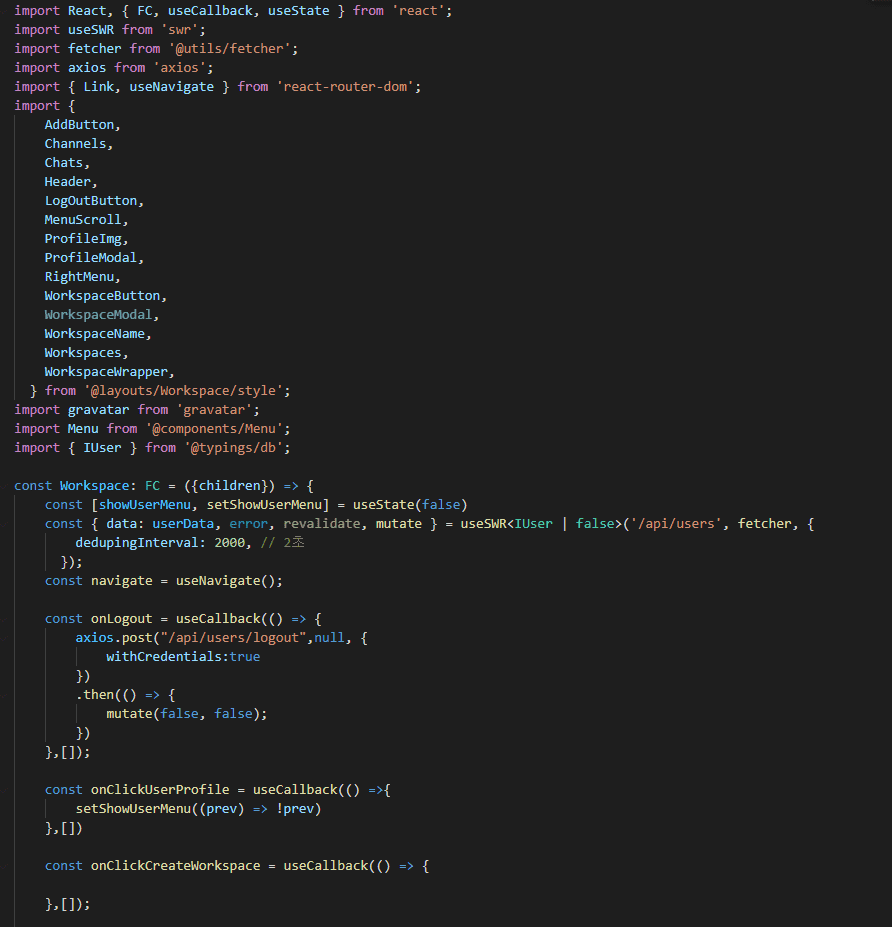This screenshot has width=892, height=927.
Task: Click the MenuScroll import entry
Action: (83, 219)
